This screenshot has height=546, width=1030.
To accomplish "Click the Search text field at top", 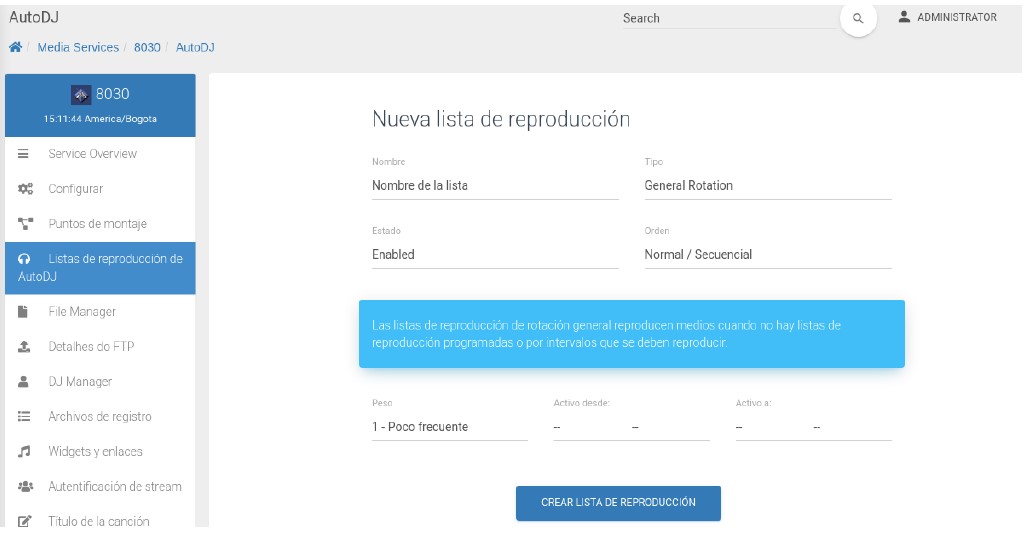I will pos(728,18).
